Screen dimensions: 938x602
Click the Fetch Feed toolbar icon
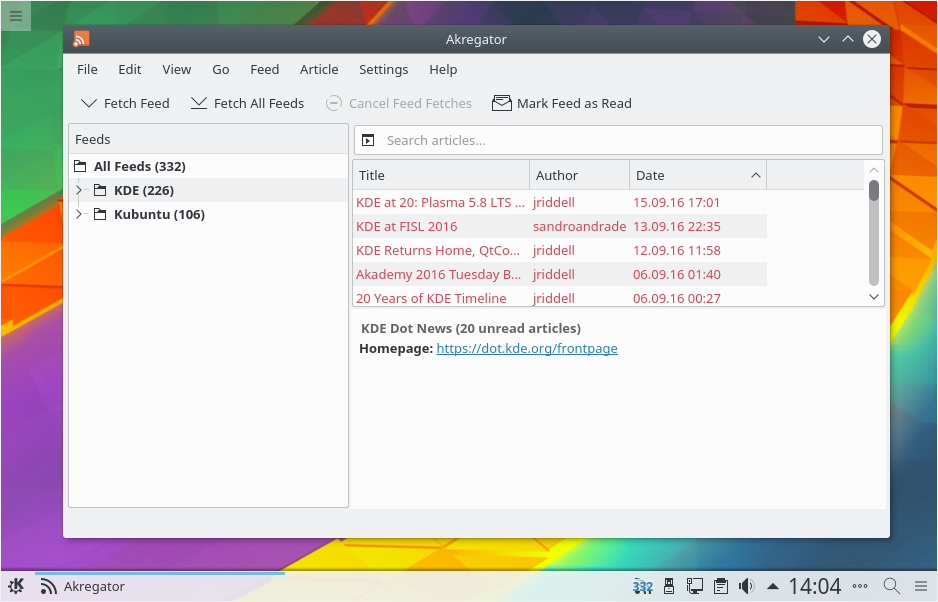pyautogui.click(x=89, y=103)
